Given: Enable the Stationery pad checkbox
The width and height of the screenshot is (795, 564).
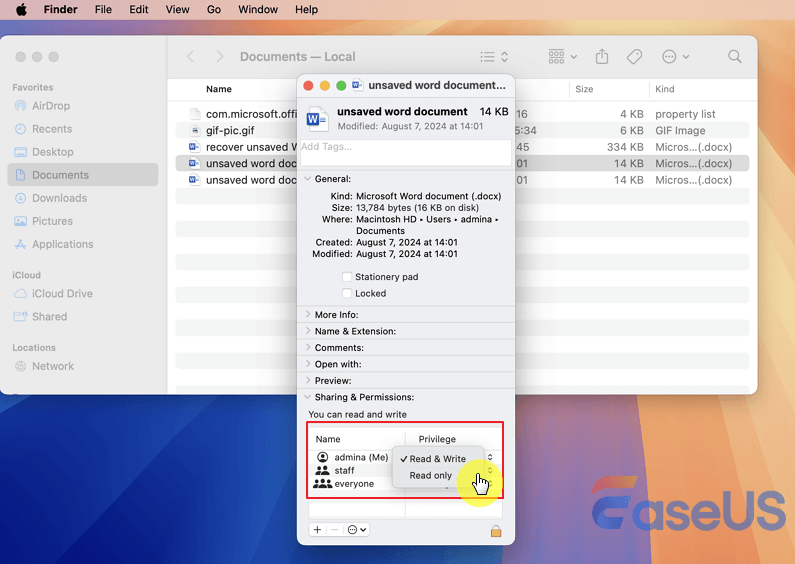Looking at the screenshot, I should (x=347, y=277).
